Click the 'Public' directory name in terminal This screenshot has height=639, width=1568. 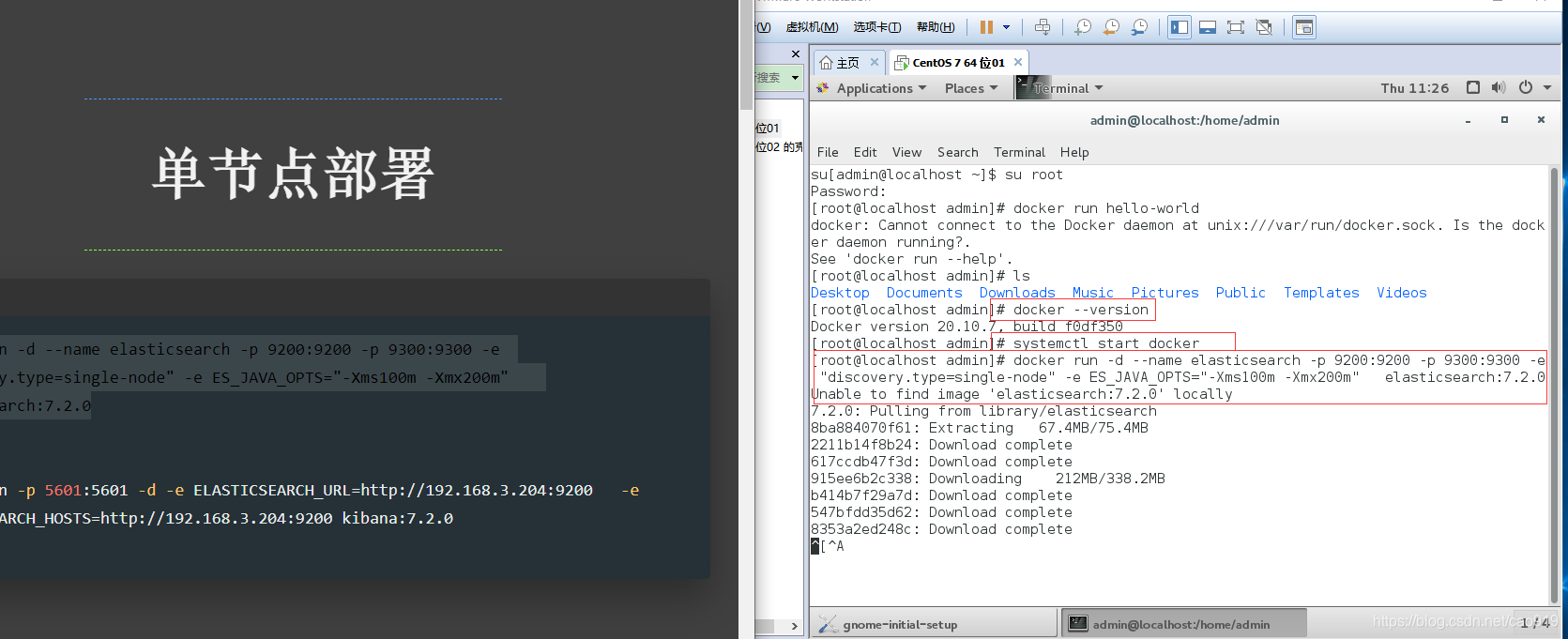[1241, 293]
